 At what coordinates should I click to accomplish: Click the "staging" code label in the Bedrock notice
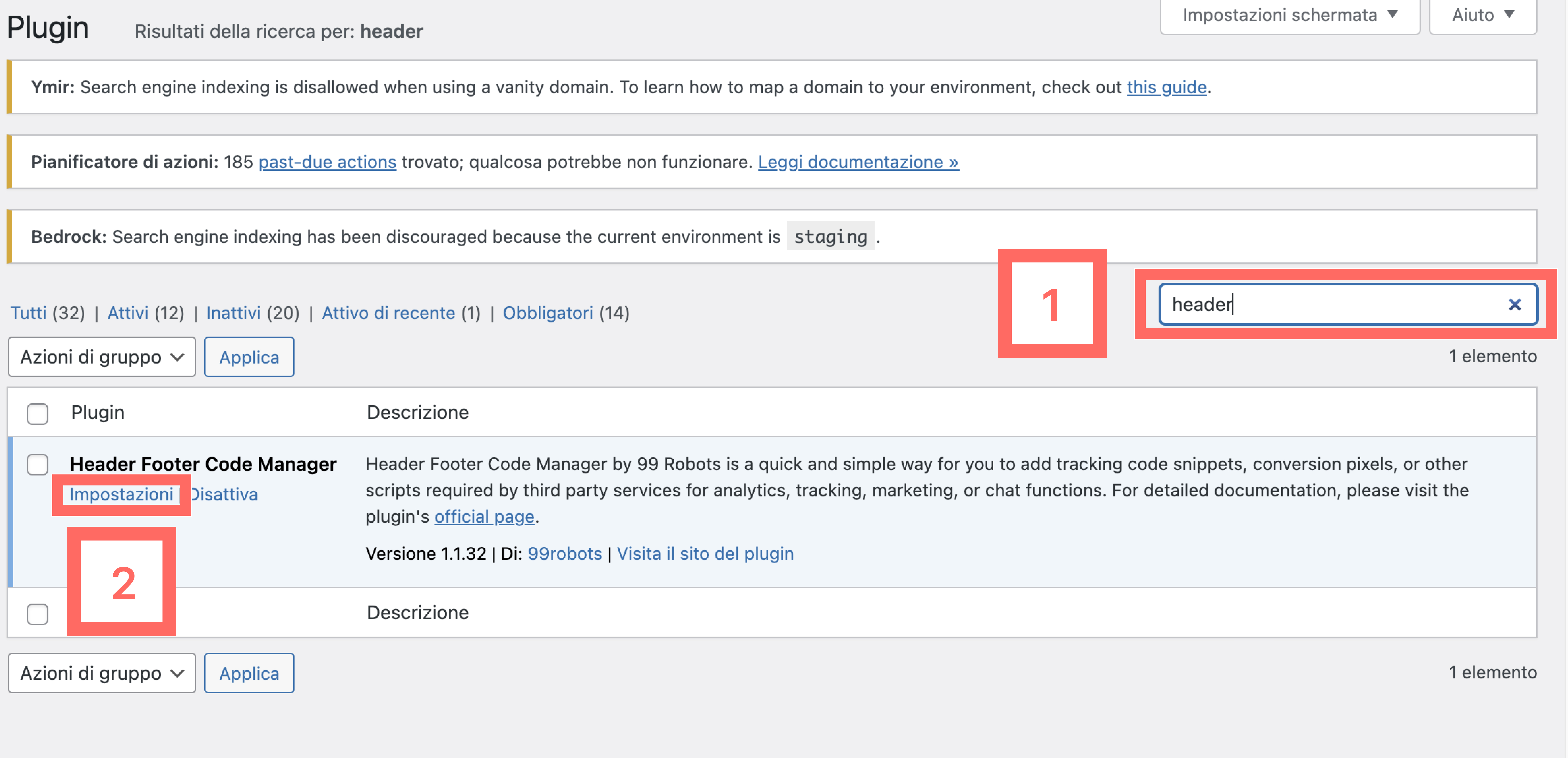tap(830, 237)
